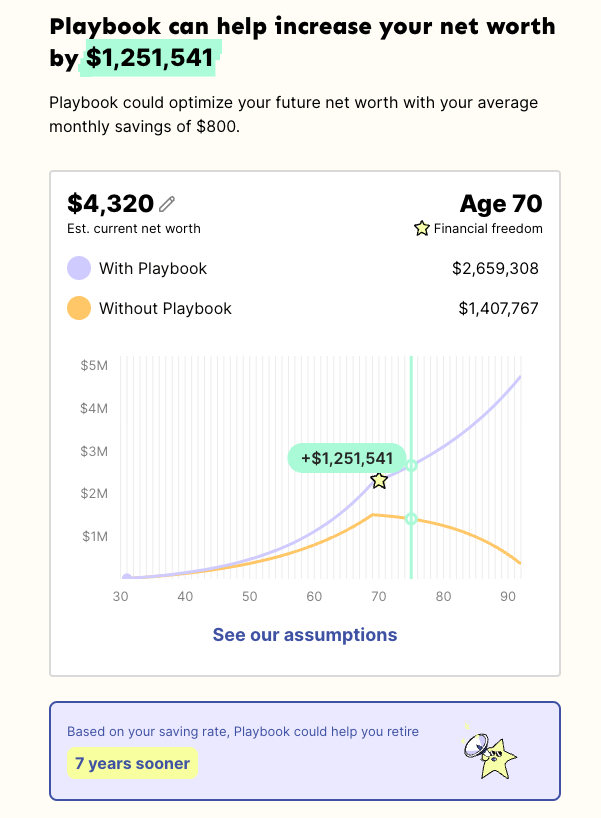The height and width of the screenshot is (818, 601).
Task: Click the upper circle marker on purple line
Action: [x=411, y=465]
